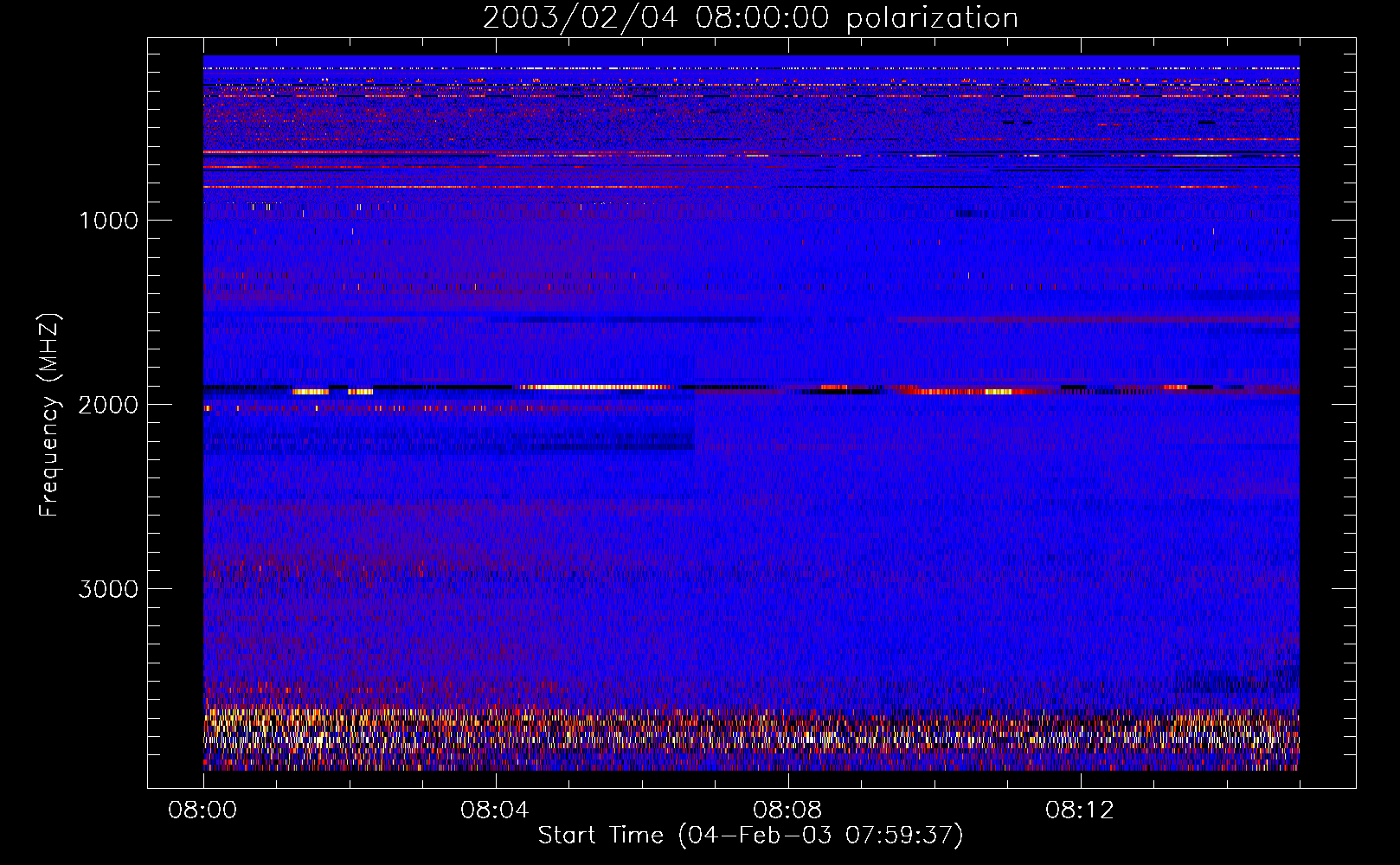Click the plot title "2003/02/04 08:00:00 polarization"

(750, 18)
